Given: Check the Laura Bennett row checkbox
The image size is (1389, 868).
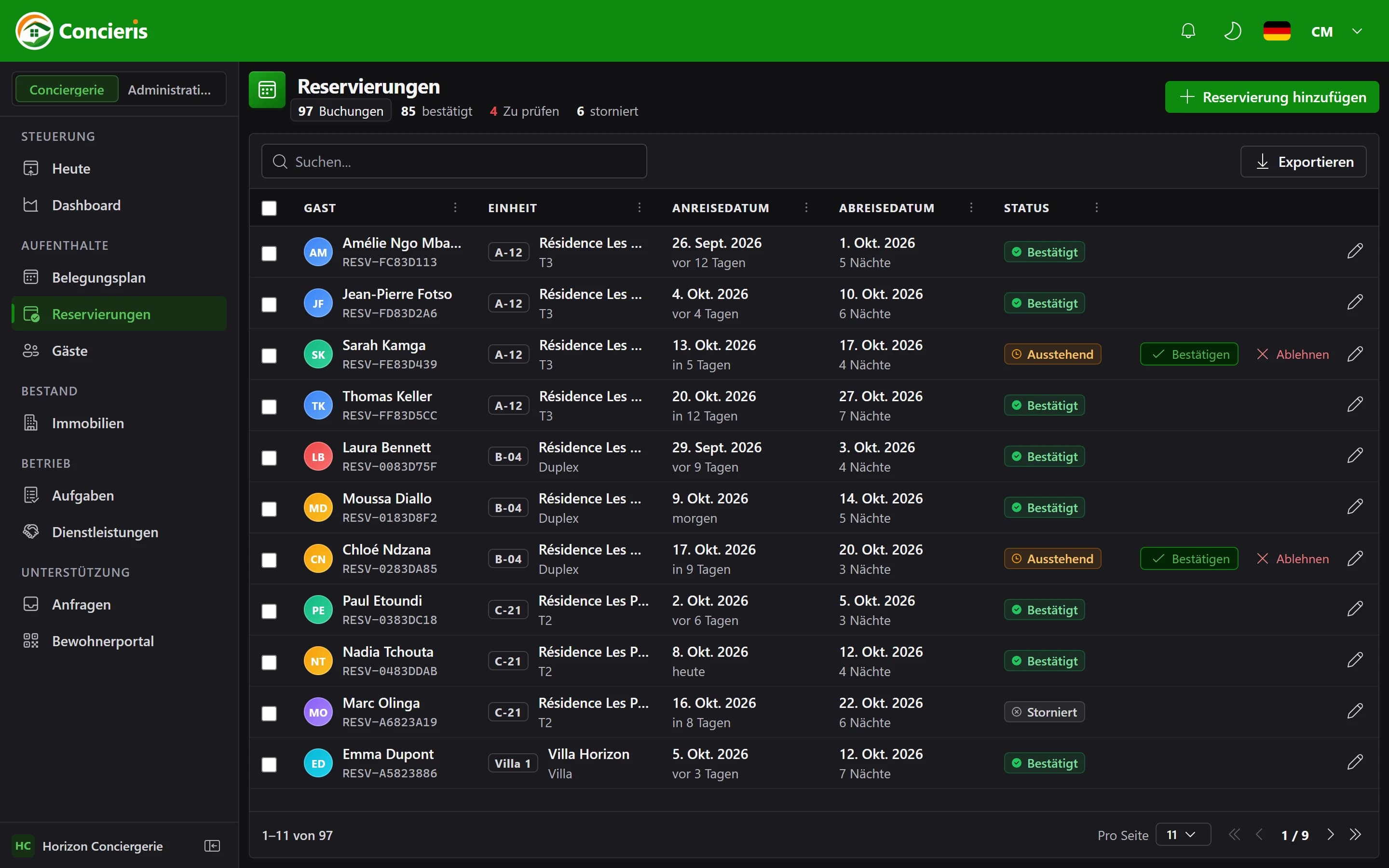Looking at the screenshot, I should point(269,458).
